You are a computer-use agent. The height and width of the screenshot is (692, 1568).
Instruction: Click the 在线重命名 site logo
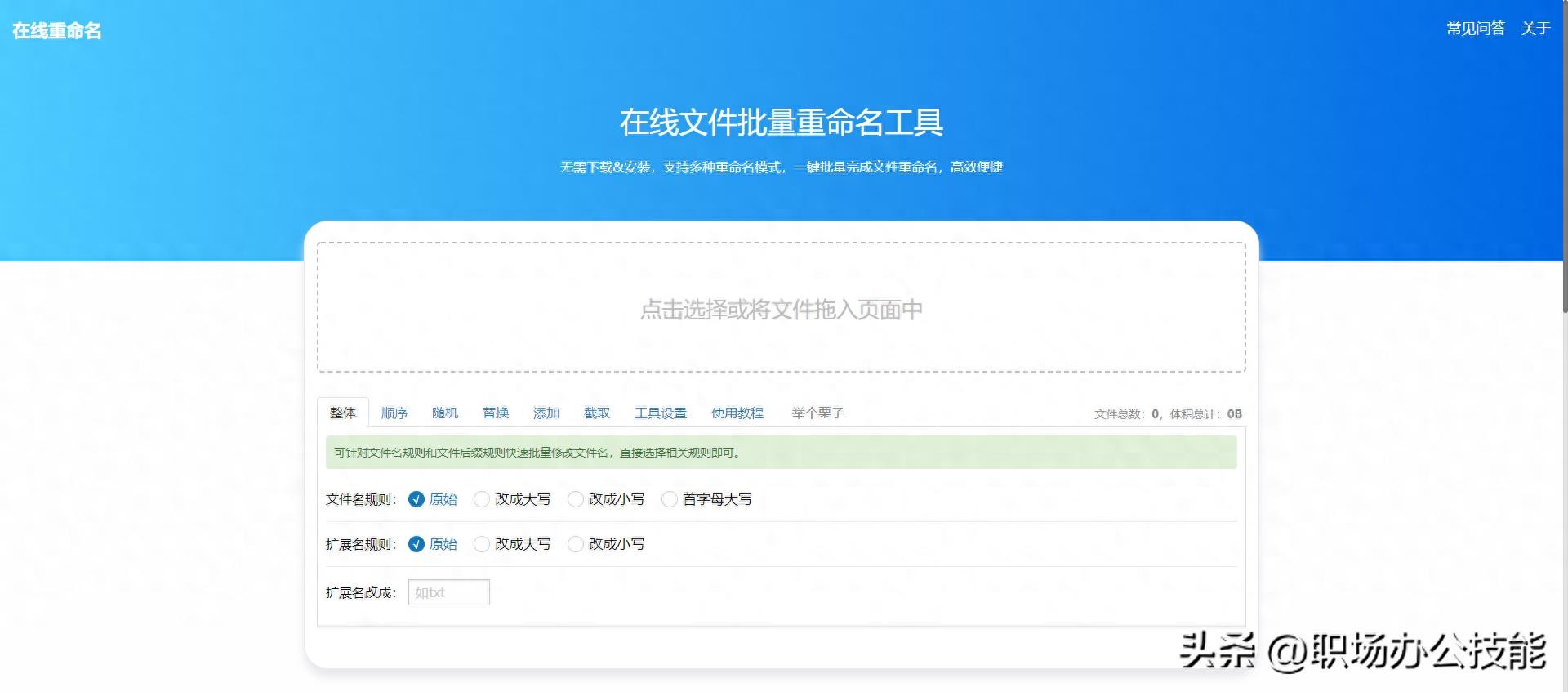(x=57, y=31)
